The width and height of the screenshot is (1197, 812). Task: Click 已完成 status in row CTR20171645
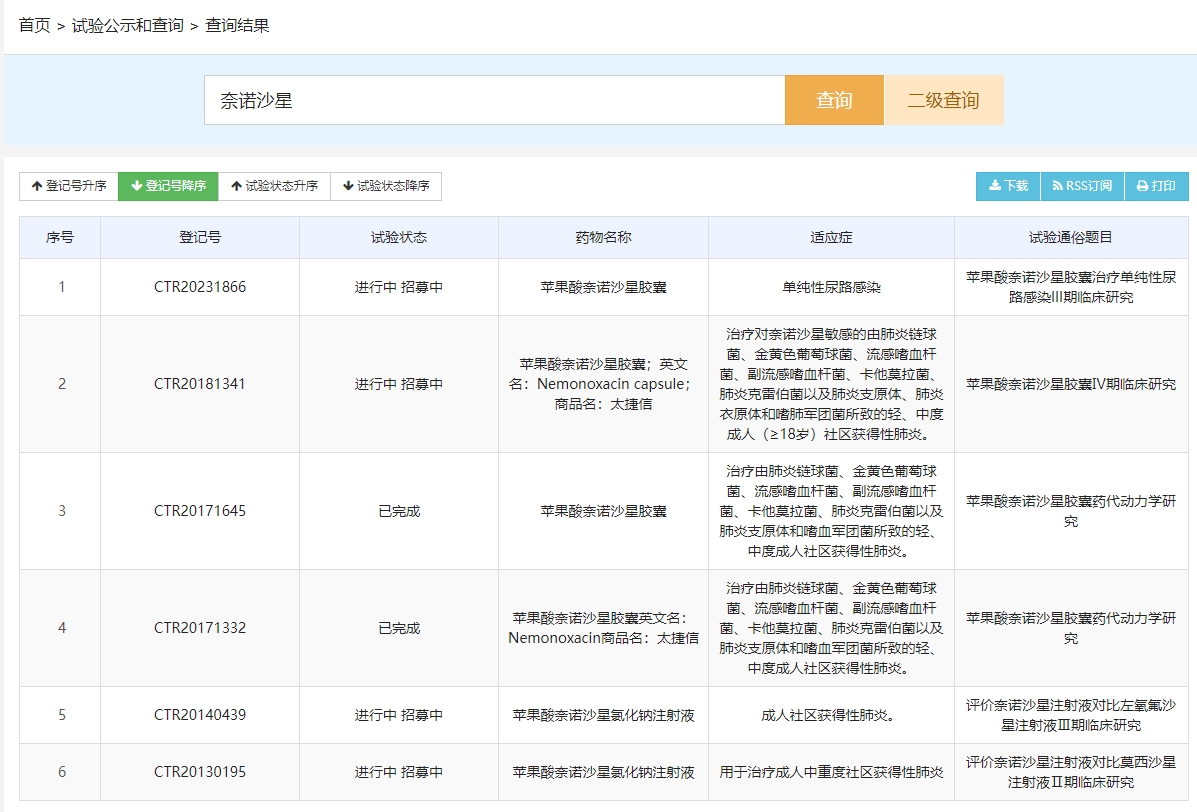[x=398, y=511]
